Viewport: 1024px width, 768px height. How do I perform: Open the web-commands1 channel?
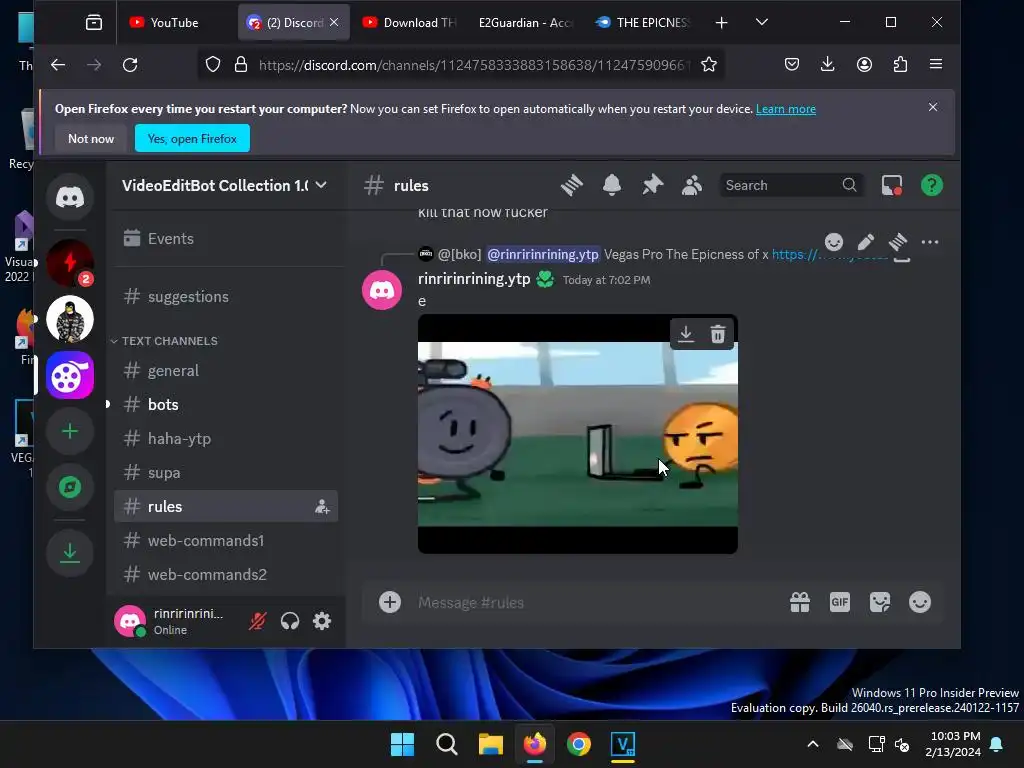click(226, 541)
